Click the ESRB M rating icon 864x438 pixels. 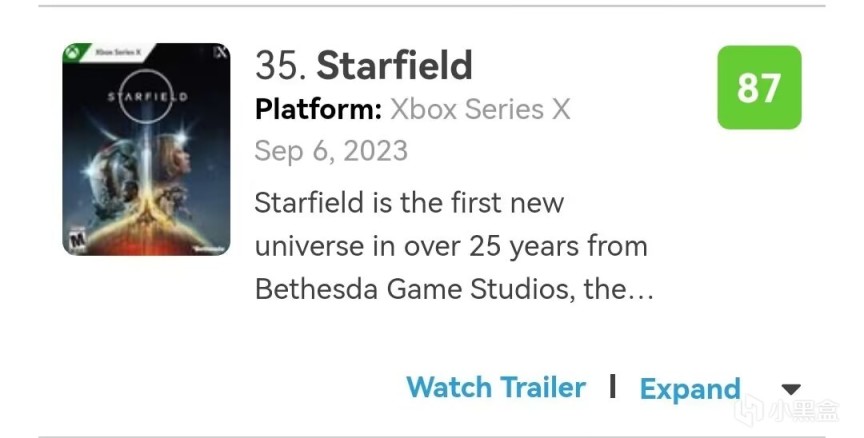pos(72,241)
